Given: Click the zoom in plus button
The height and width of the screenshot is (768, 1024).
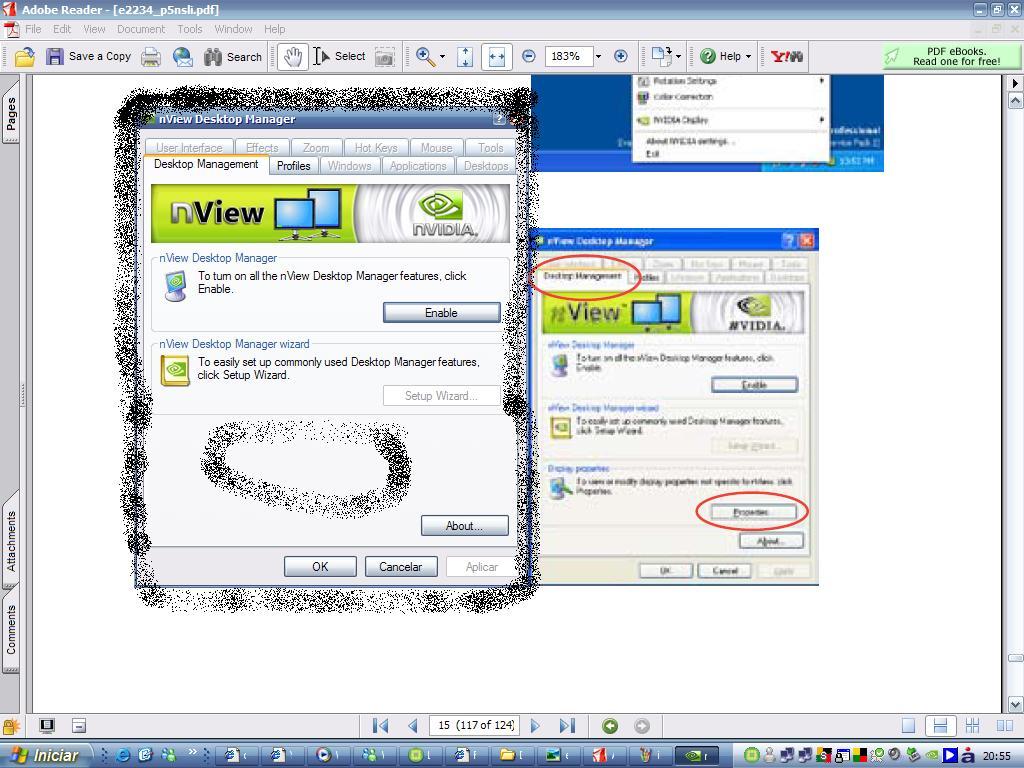Looking at the screenshot, I should click(x=621, y=57).
